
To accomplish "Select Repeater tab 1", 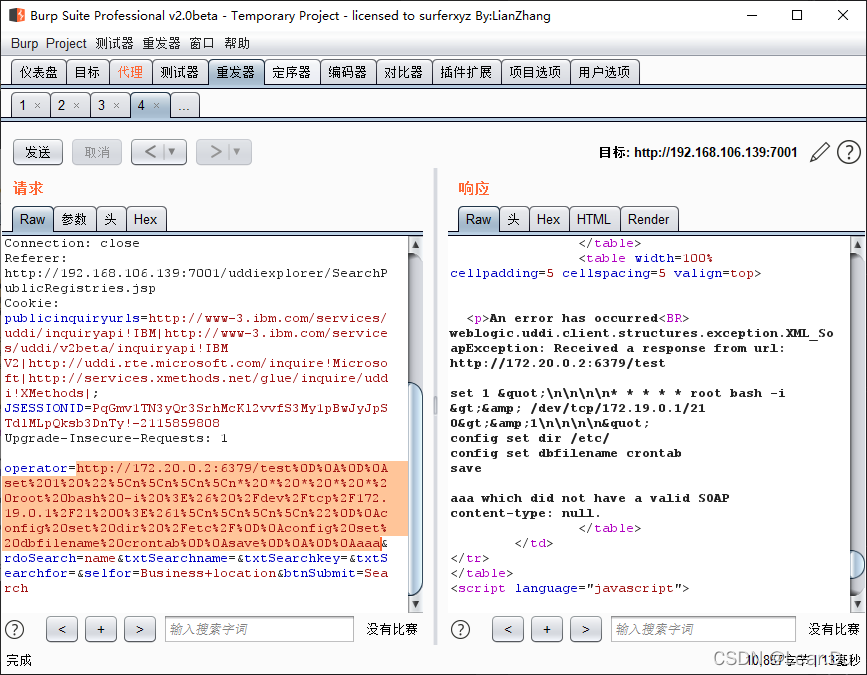I will pos(23,105).
